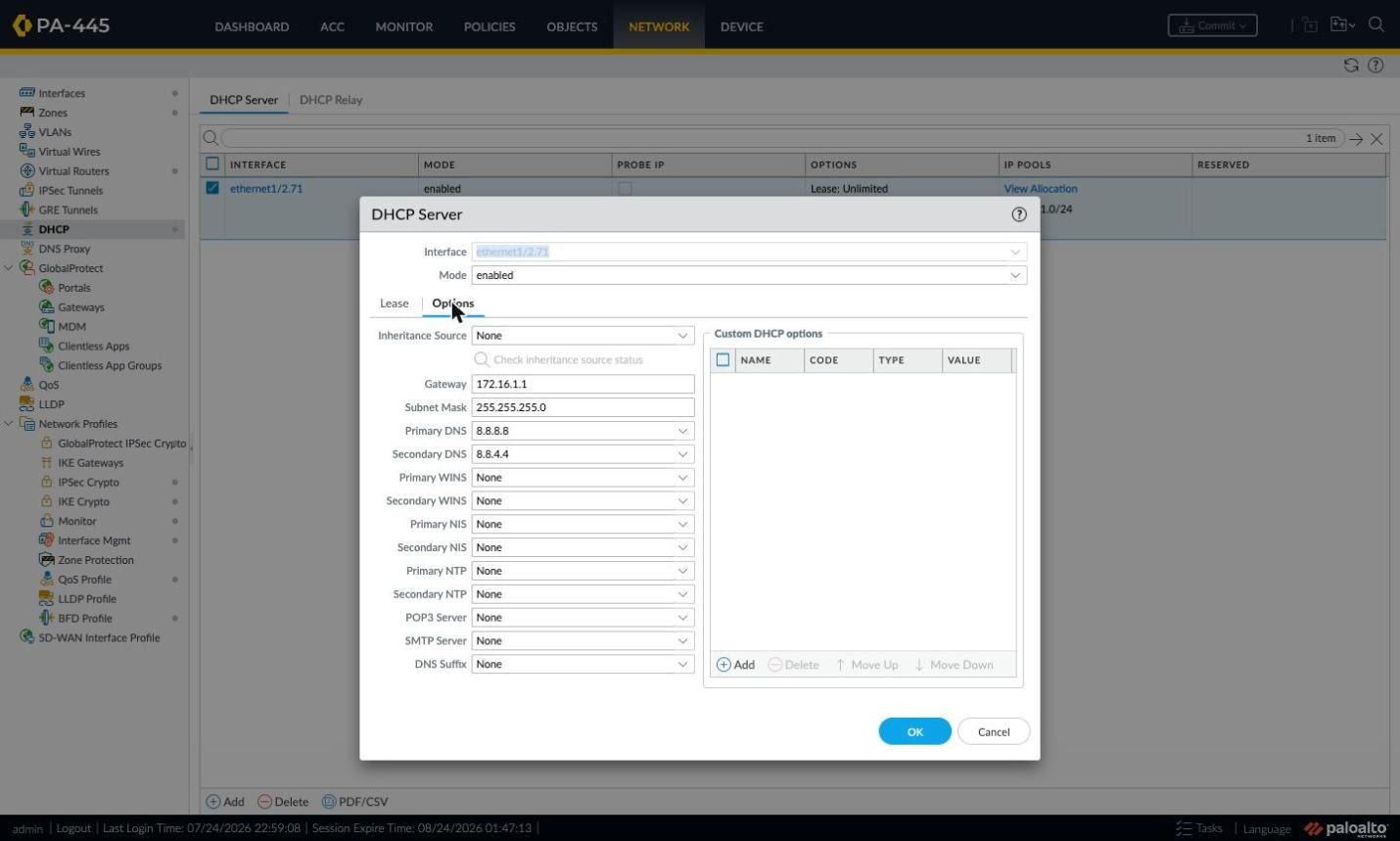Click the DNS Proxy icon
Viewport: 1400px width, 841px height.
(x=27, y=249)
